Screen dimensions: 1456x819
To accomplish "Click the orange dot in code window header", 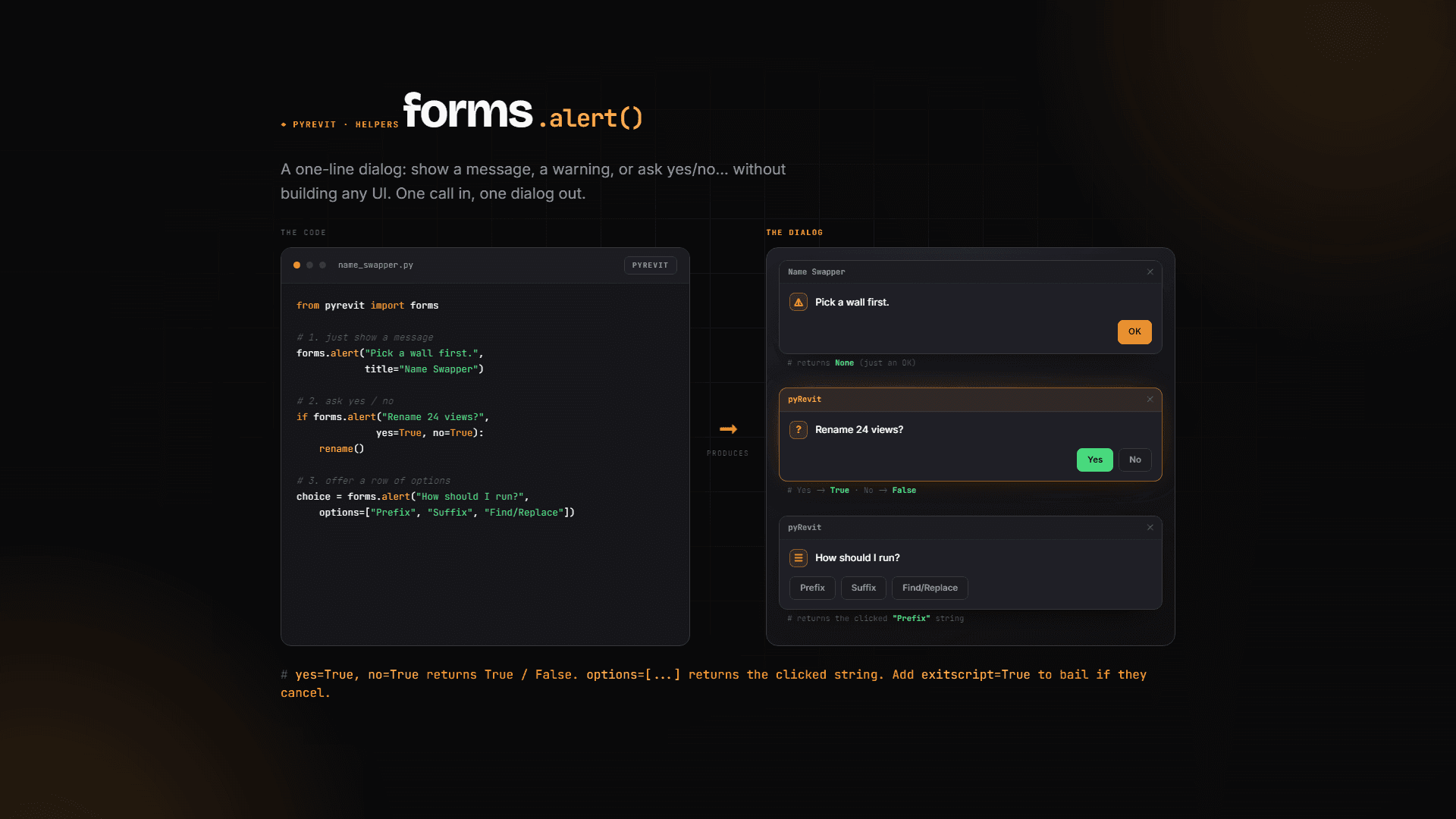I will pyautogui.click(x=297, y=265).
